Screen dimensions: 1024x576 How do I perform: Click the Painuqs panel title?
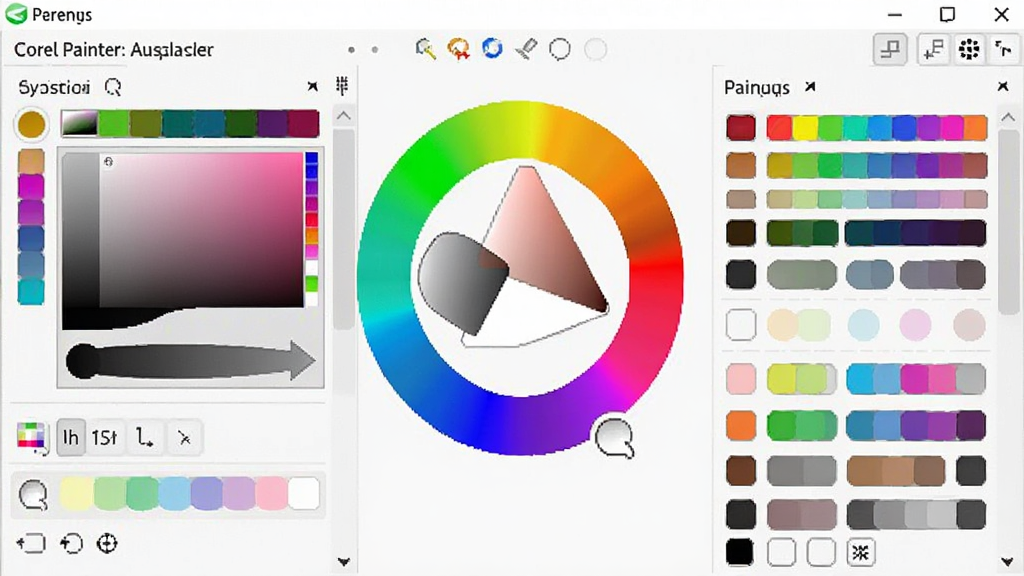pos(757,88)
